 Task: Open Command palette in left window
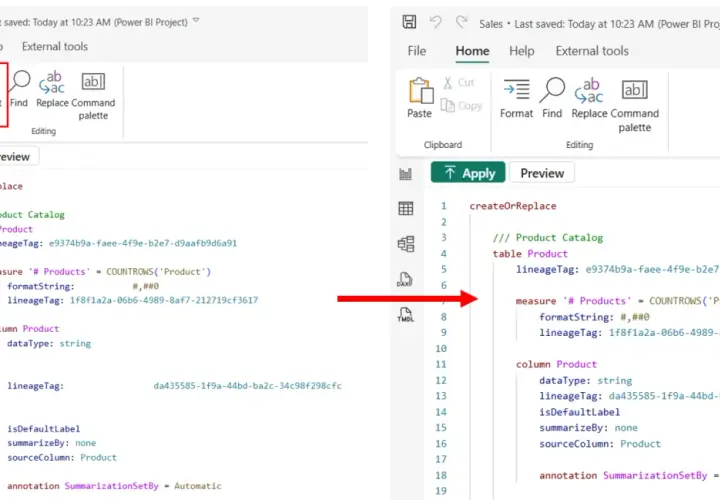click(93, 96)
